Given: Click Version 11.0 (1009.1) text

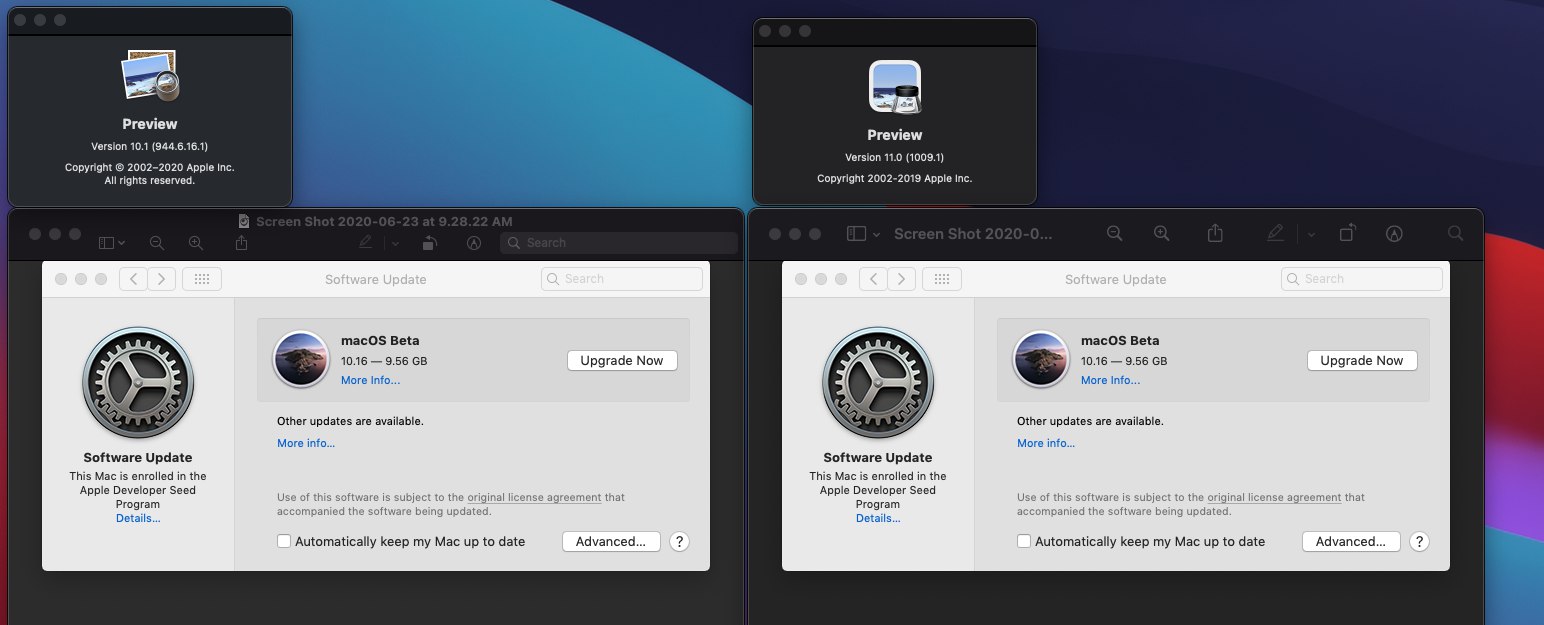Looking at the screenshot, I should coord(895,157).
